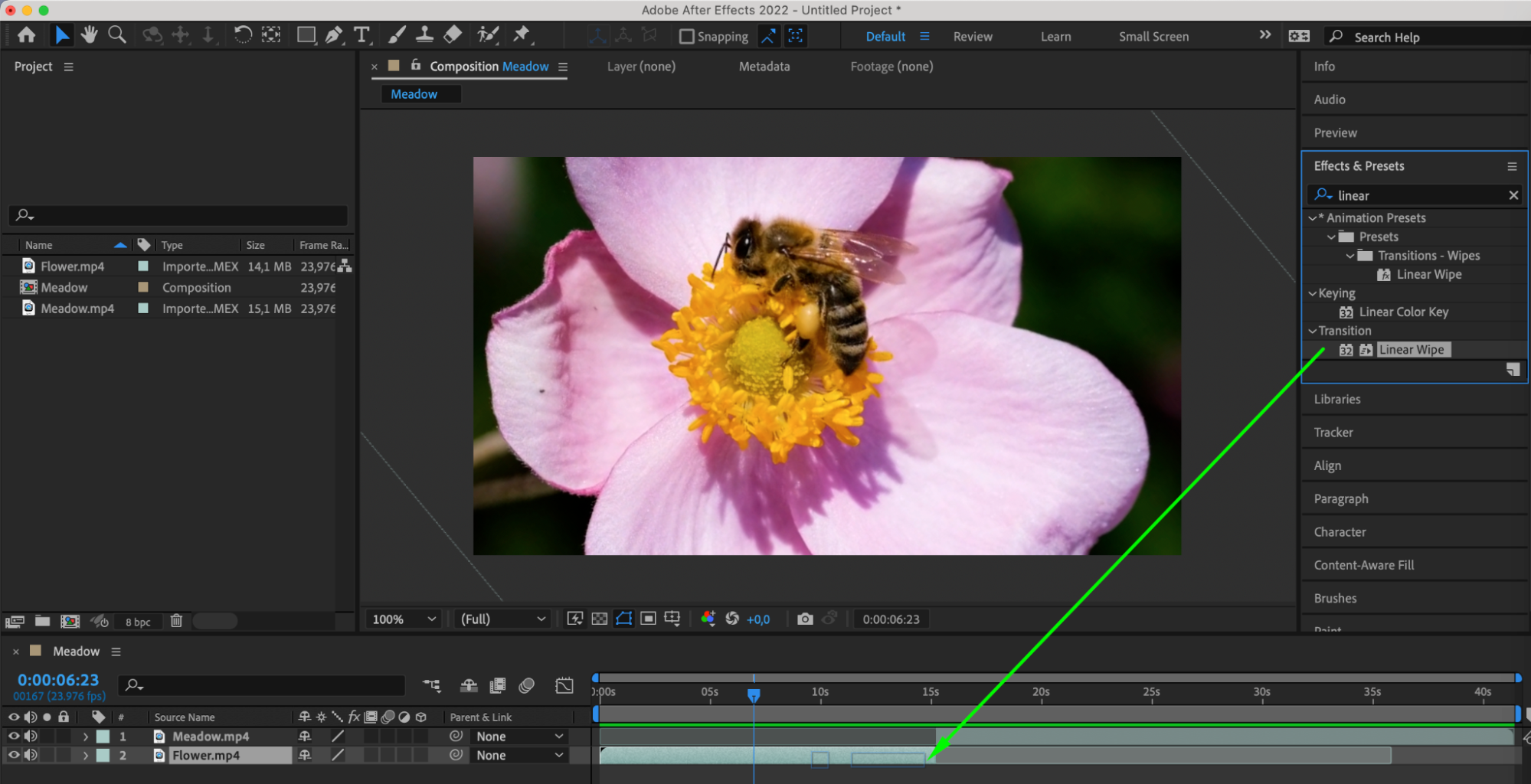1531x784 pixels.
Task: Select the Zoom magnifier tool
Action: tap(117, 35)
